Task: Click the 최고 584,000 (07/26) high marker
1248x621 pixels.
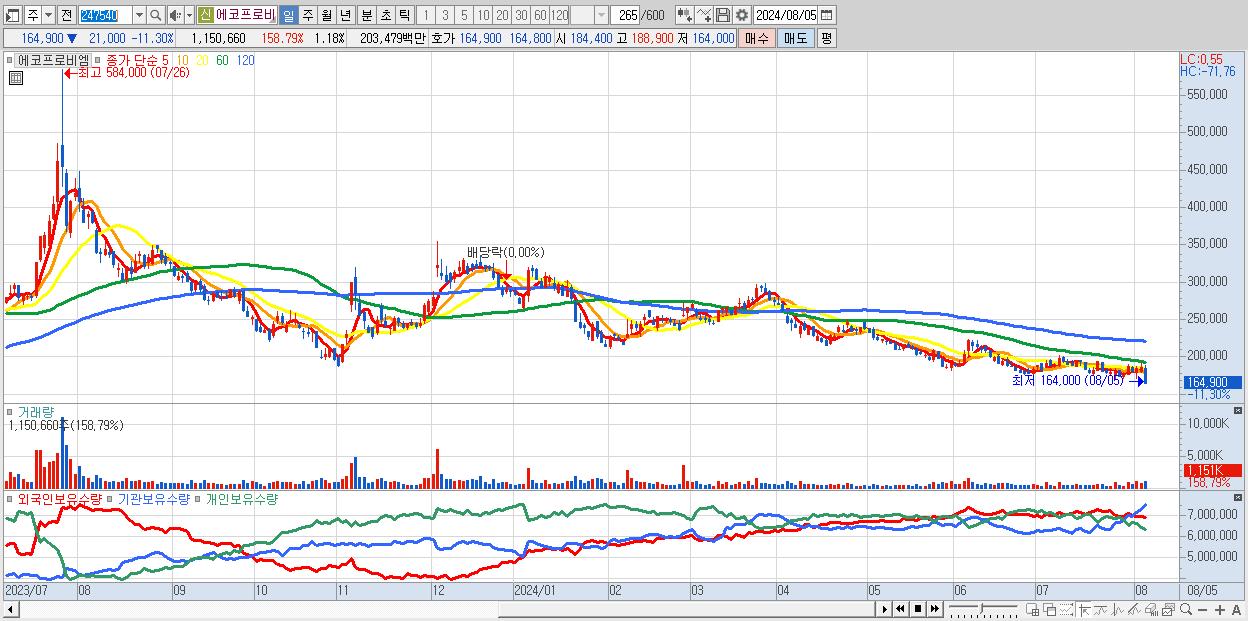Action: click(127, 72)
